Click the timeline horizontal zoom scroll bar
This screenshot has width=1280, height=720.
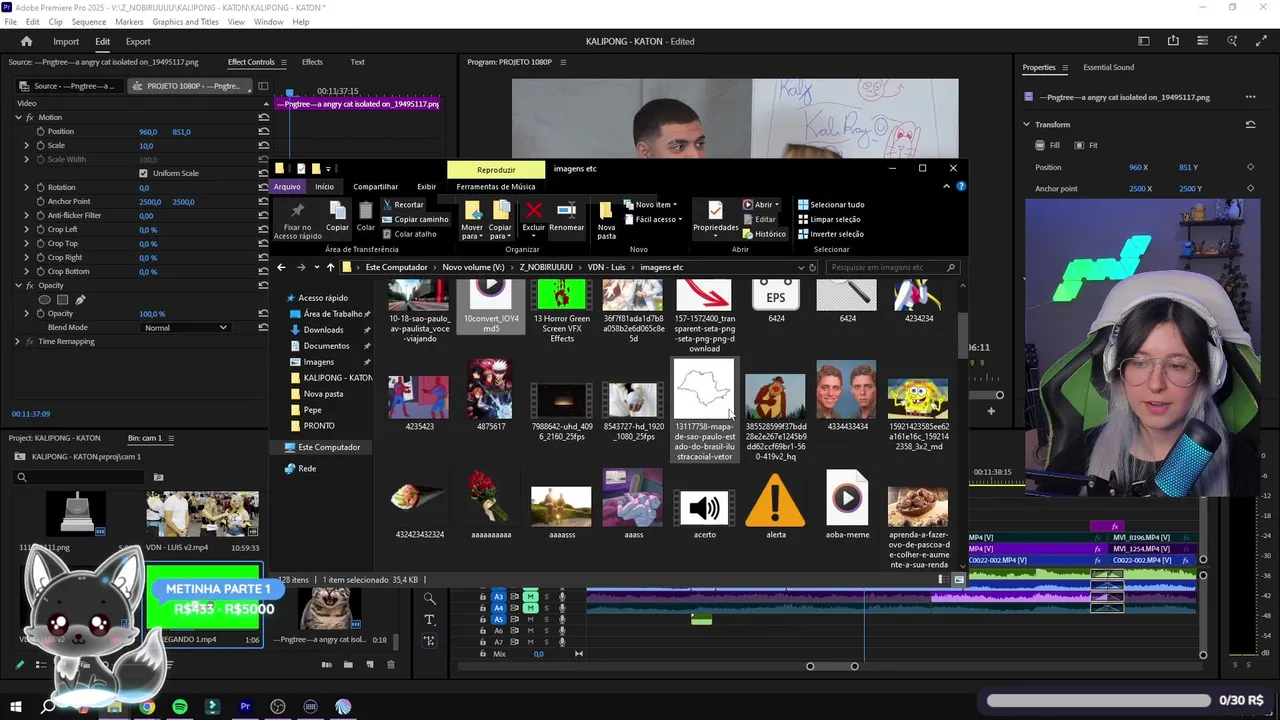tap(832, 666)
